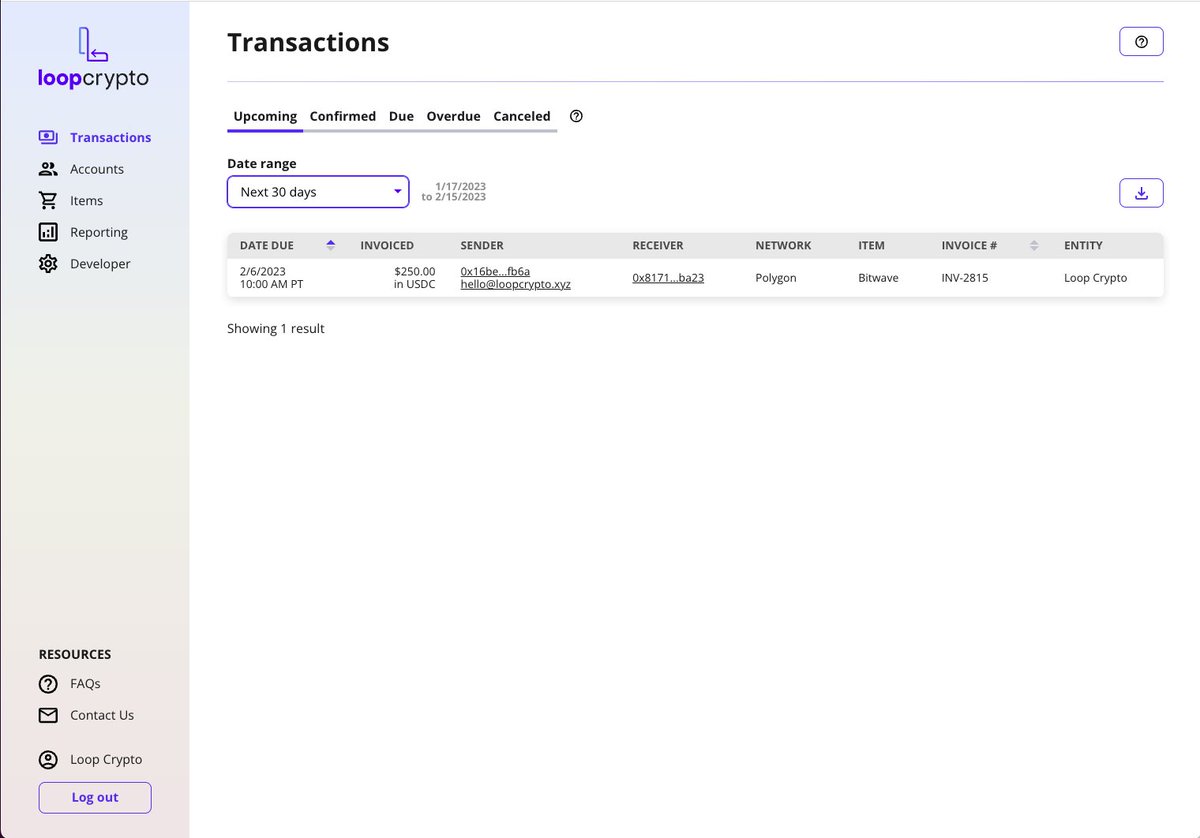Switch to the Canceled tab
Image resolution: width=1200 pixels, height=838 pixels.
point(522,116)
